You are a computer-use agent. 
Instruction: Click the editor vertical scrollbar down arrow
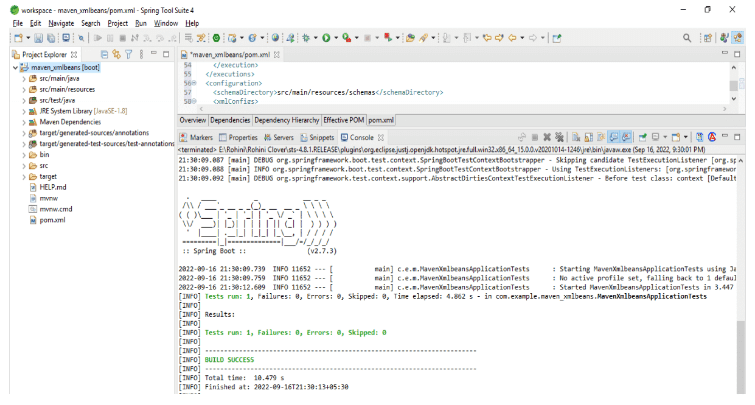click(734, 99)
